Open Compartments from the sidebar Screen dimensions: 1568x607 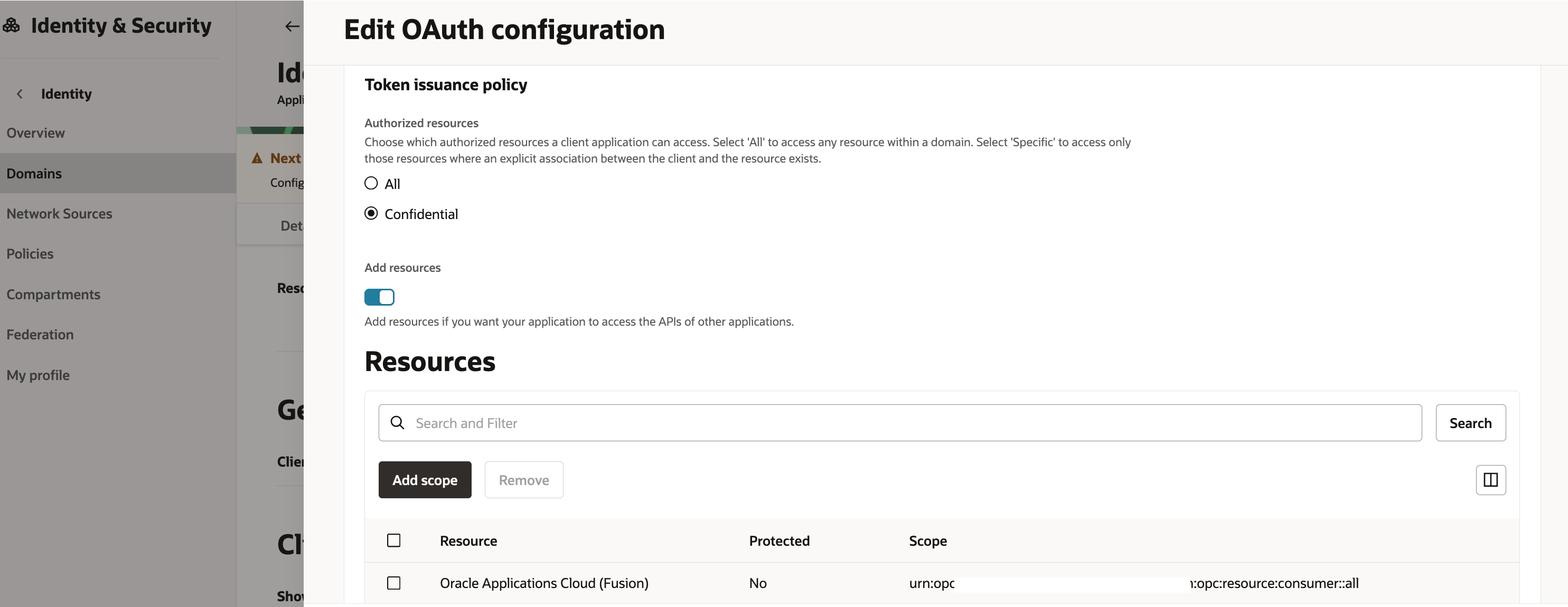click(53, 294)
